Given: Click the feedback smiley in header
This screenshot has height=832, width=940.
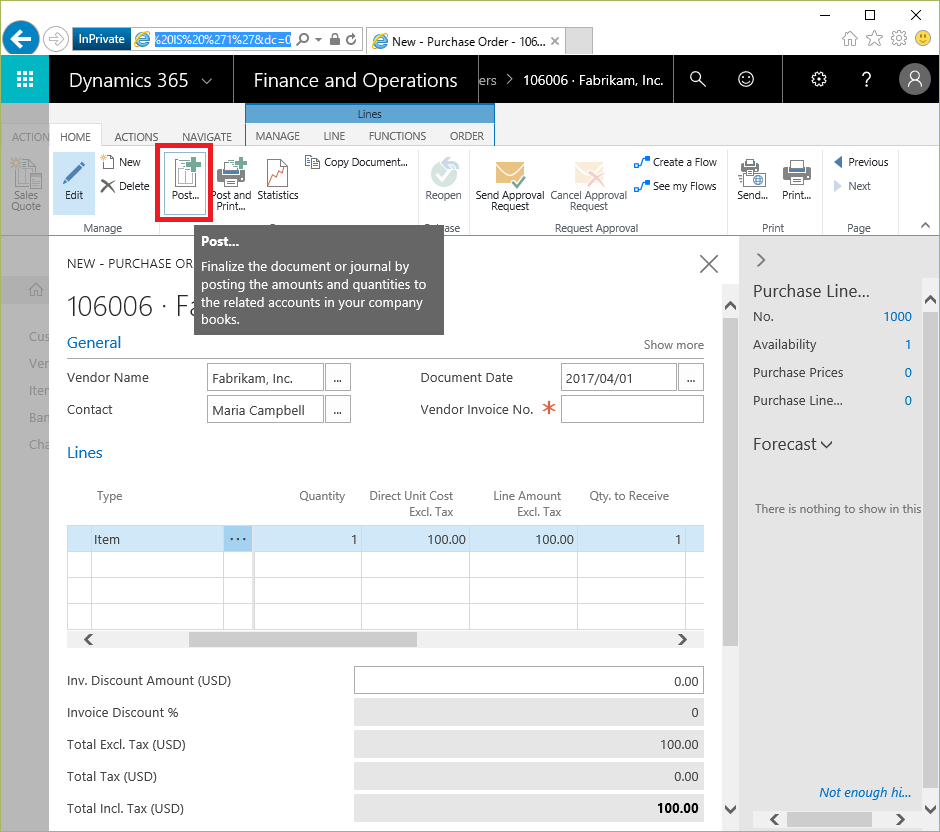Looking at the screenshot, I should (x=746, y=79).
